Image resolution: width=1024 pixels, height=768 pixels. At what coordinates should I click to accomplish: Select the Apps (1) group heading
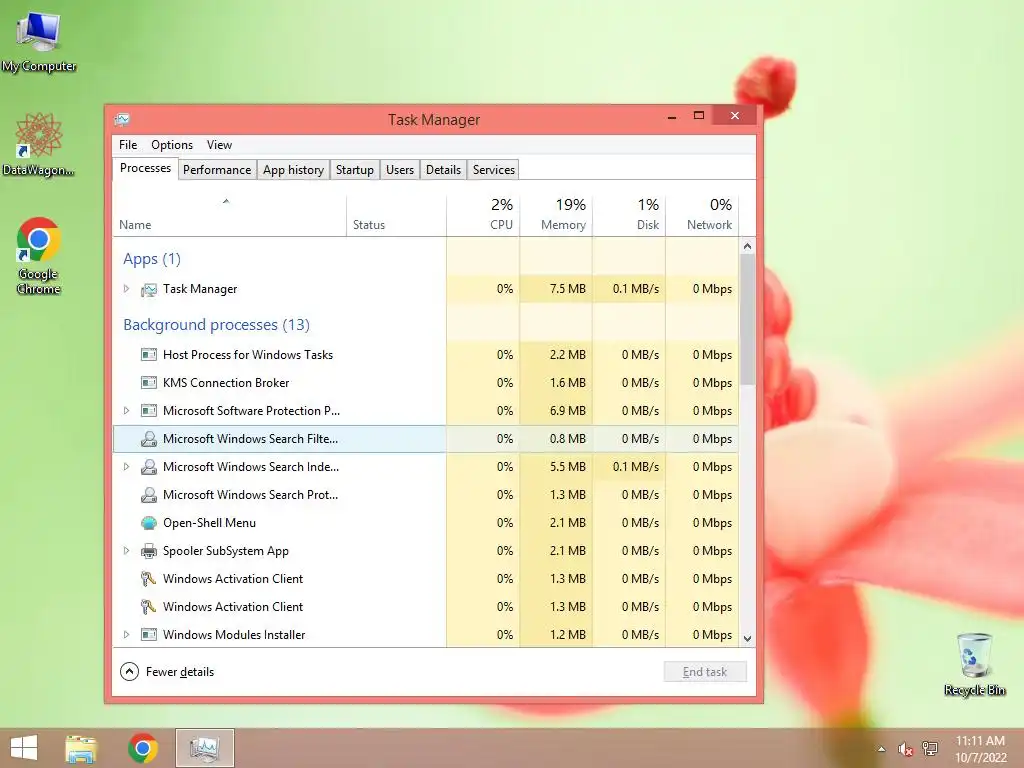[x=152, y=259]
